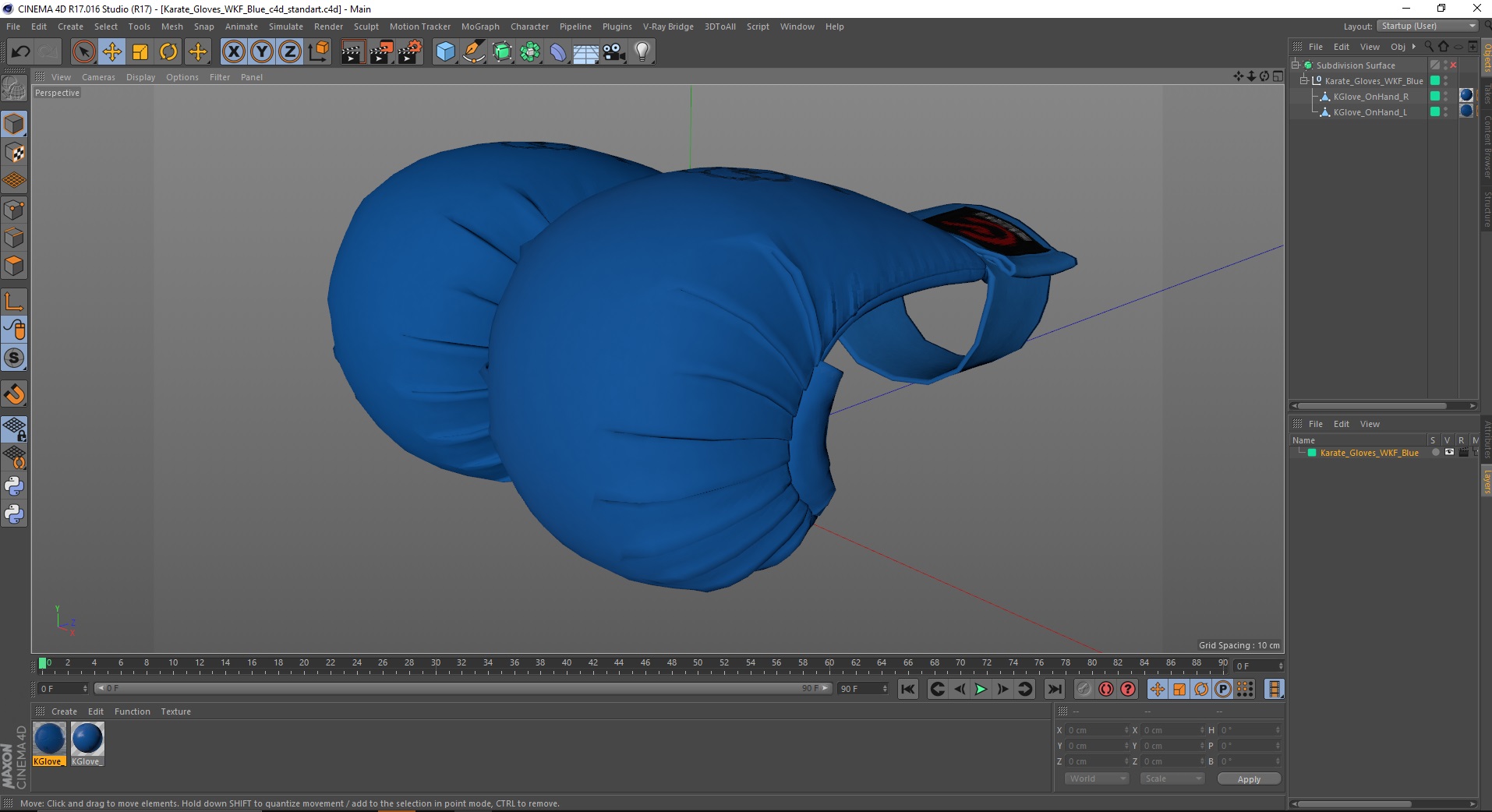Click frame 30 on the timeline ruler
This screenshot has height=812, width=1492.
[435, 664]
